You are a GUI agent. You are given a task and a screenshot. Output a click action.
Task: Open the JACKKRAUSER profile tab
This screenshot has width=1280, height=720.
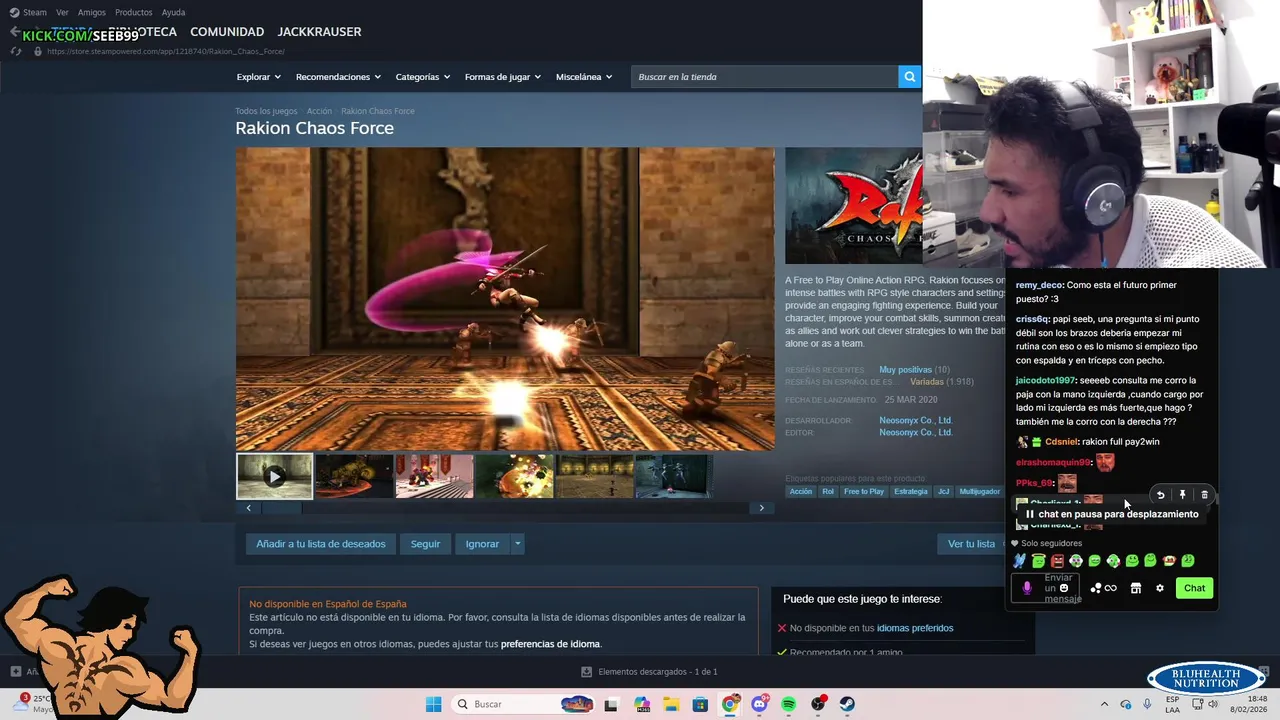click(319, 32)
